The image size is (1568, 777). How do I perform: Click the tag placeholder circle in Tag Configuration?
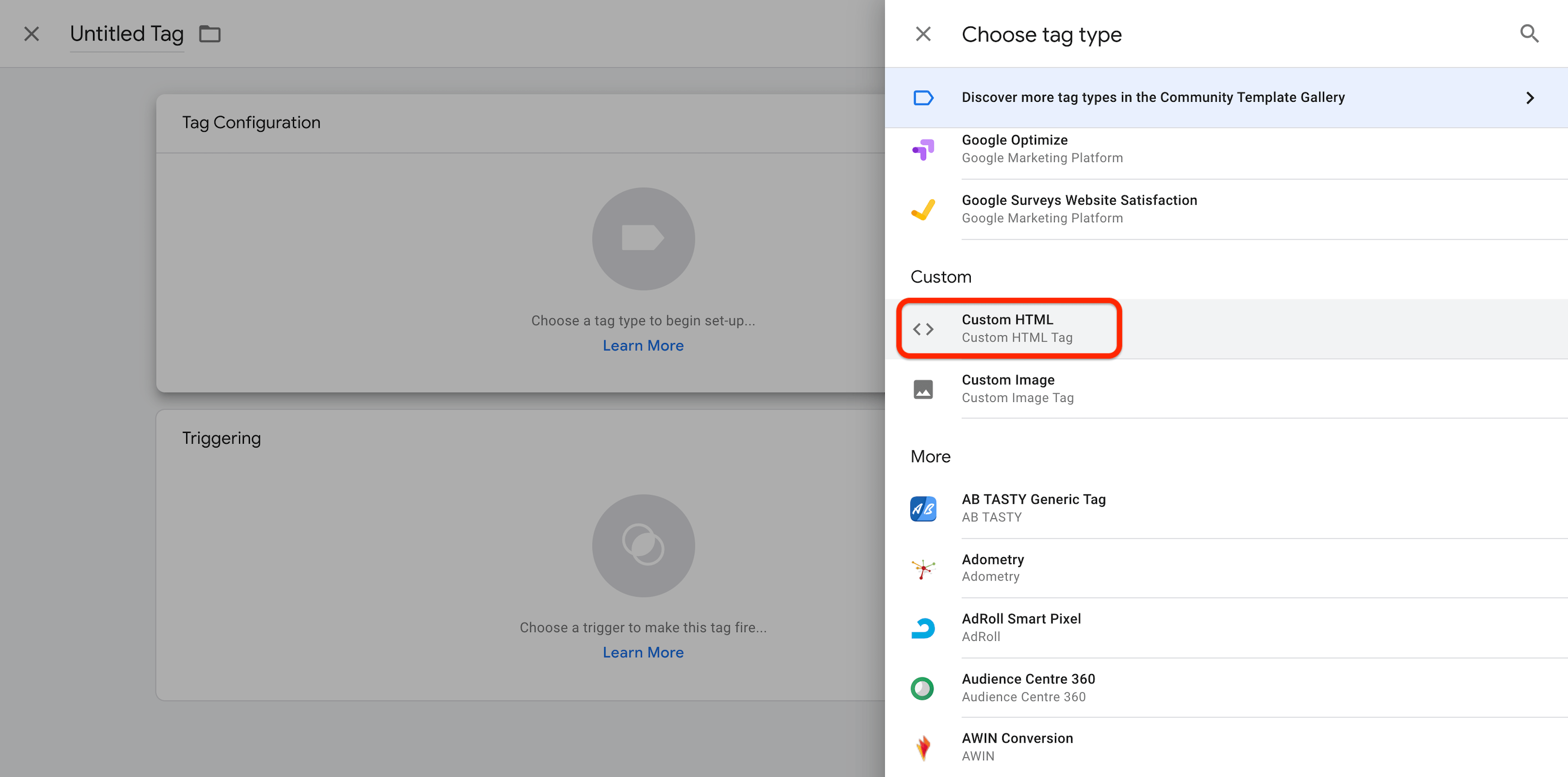[643, 238]
